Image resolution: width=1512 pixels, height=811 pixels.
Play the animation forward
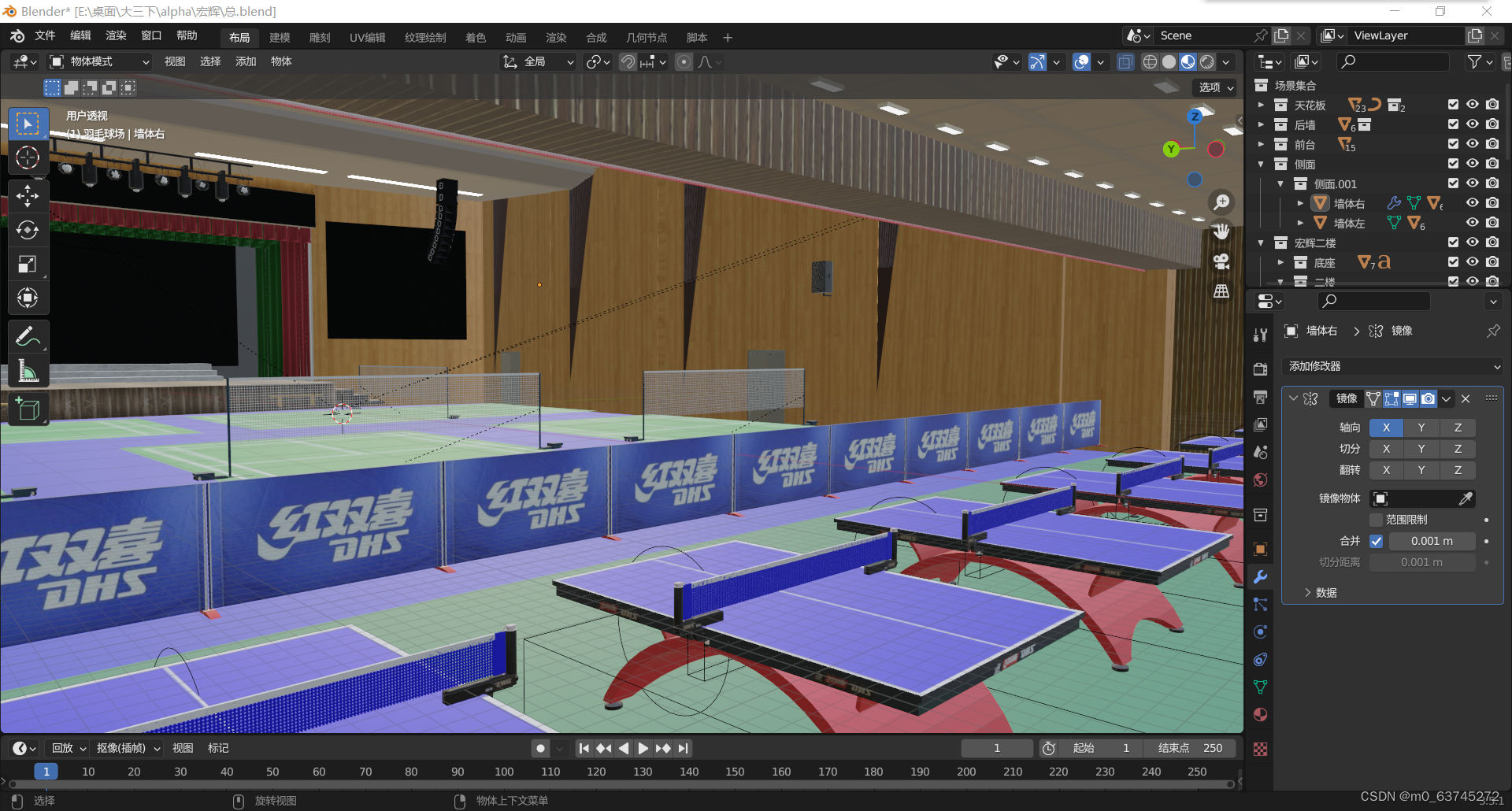point(643,748)
